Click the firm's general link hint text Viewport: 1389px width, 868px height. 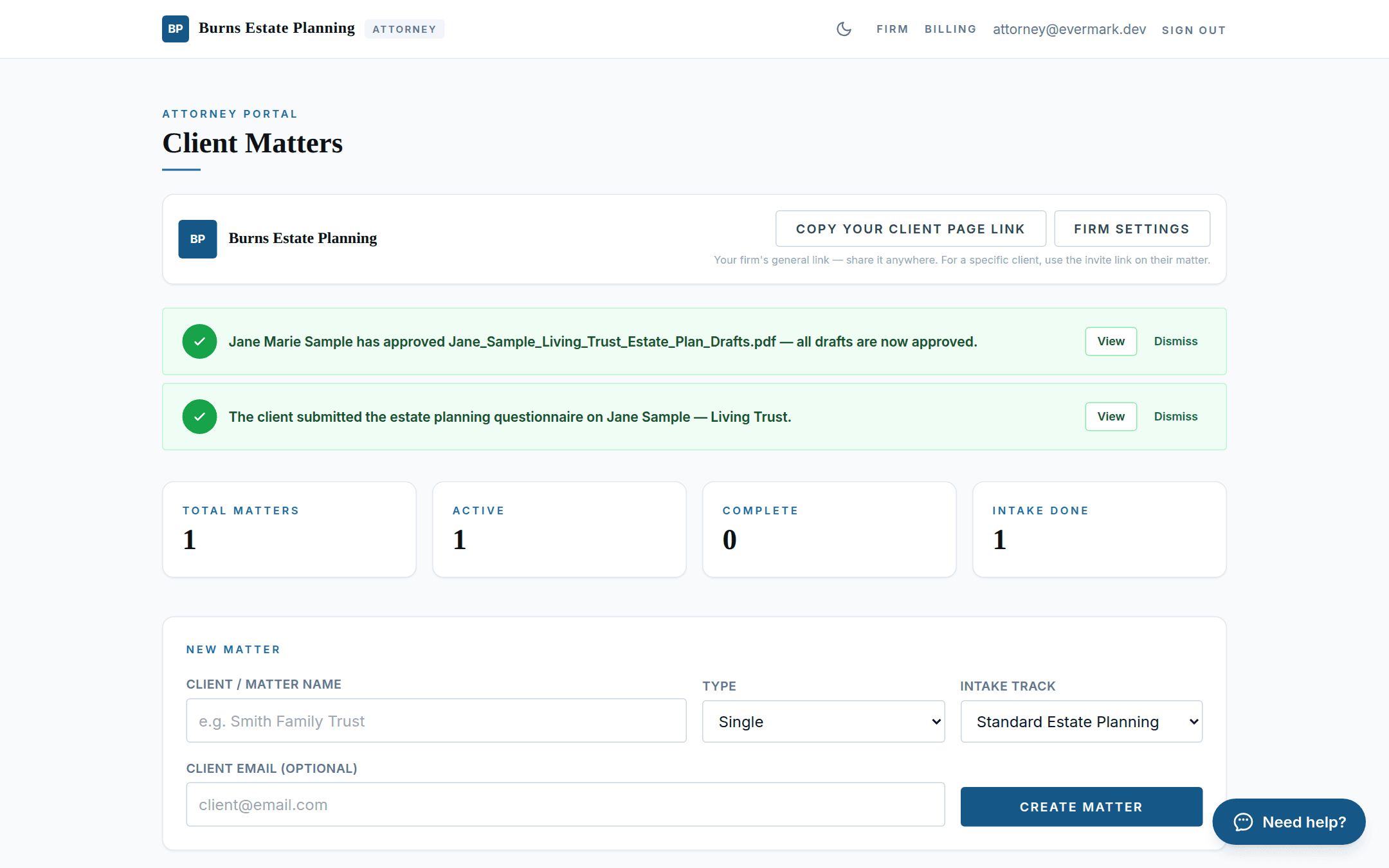[x=962, y=260]
